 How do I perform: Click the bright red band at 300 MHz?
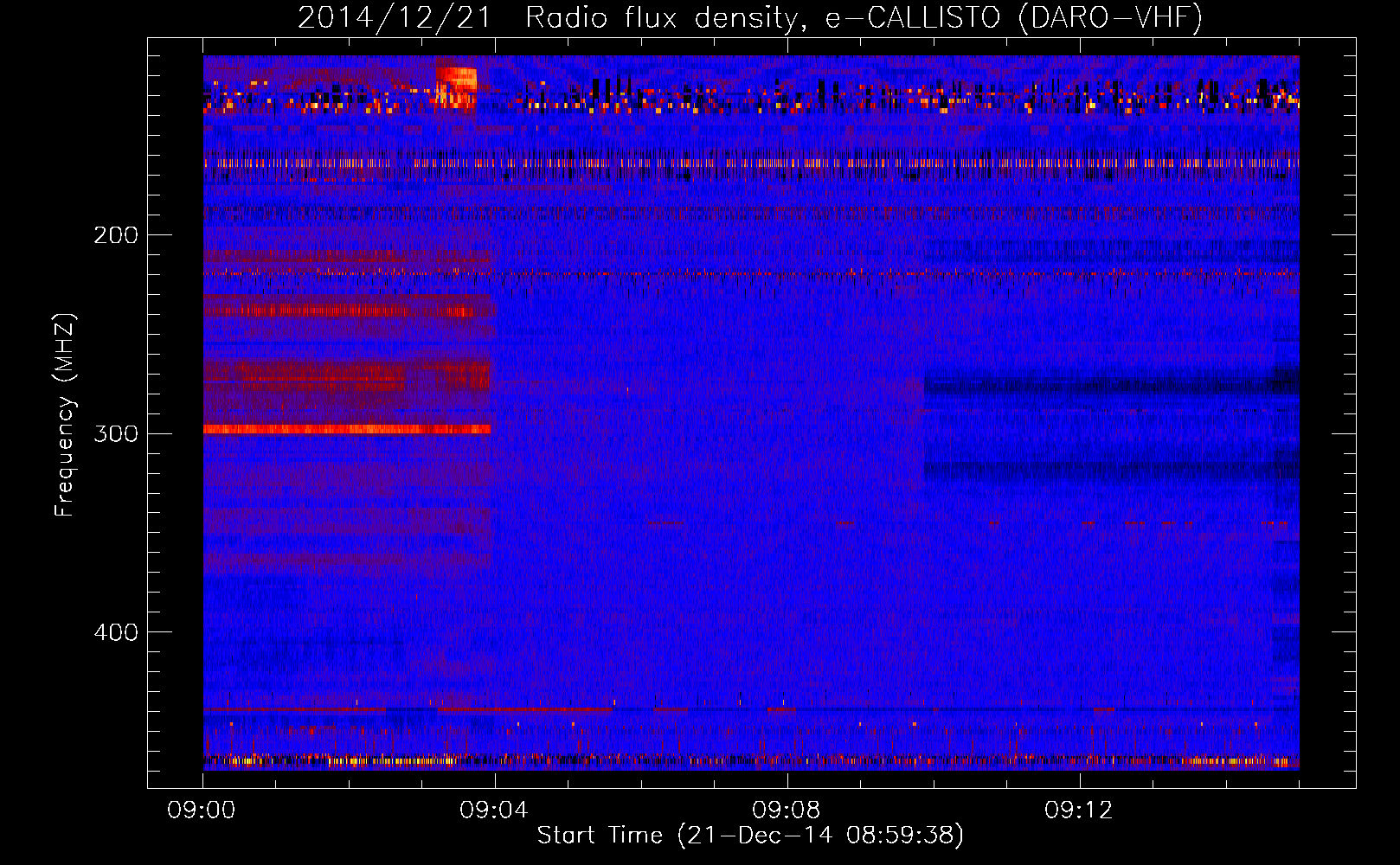click(347, 429)
